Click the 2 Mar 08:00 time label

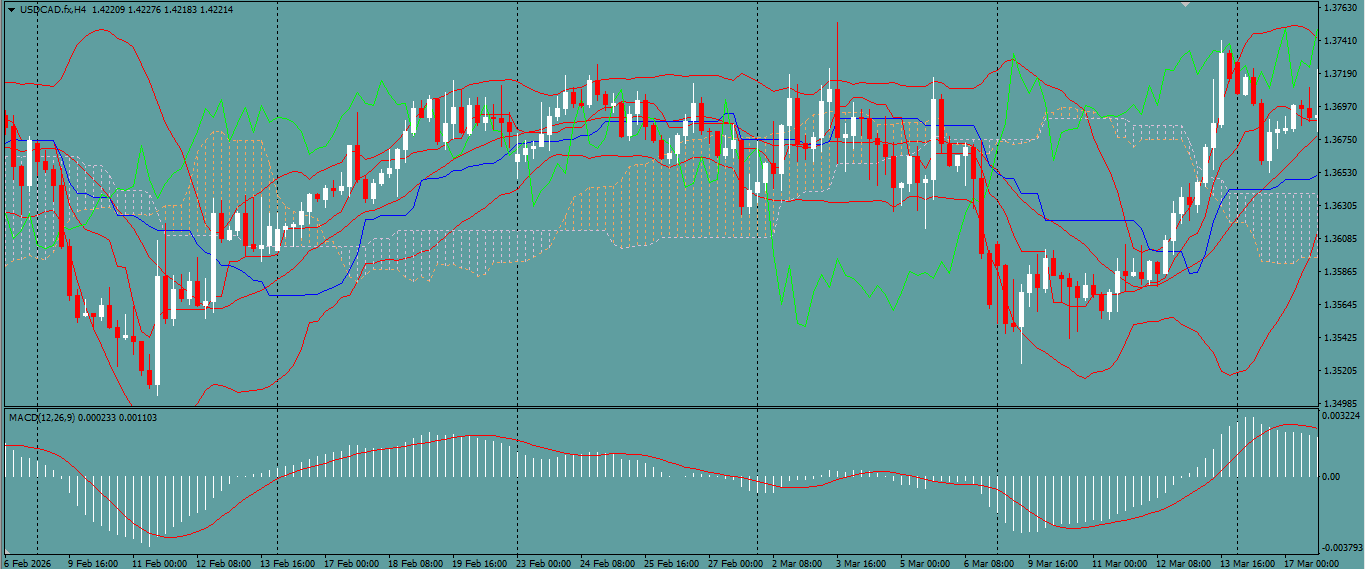click(797, 563)
